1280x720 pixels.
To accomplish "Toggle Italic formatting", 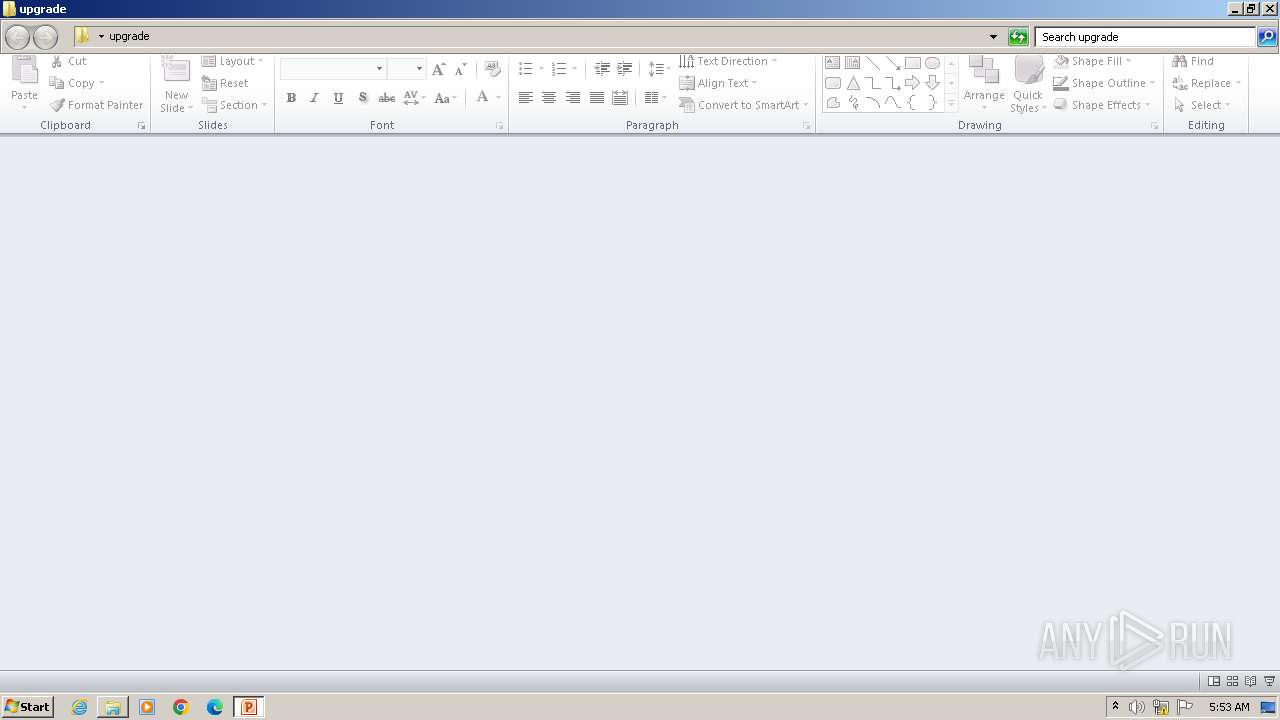I will (315, 98).
